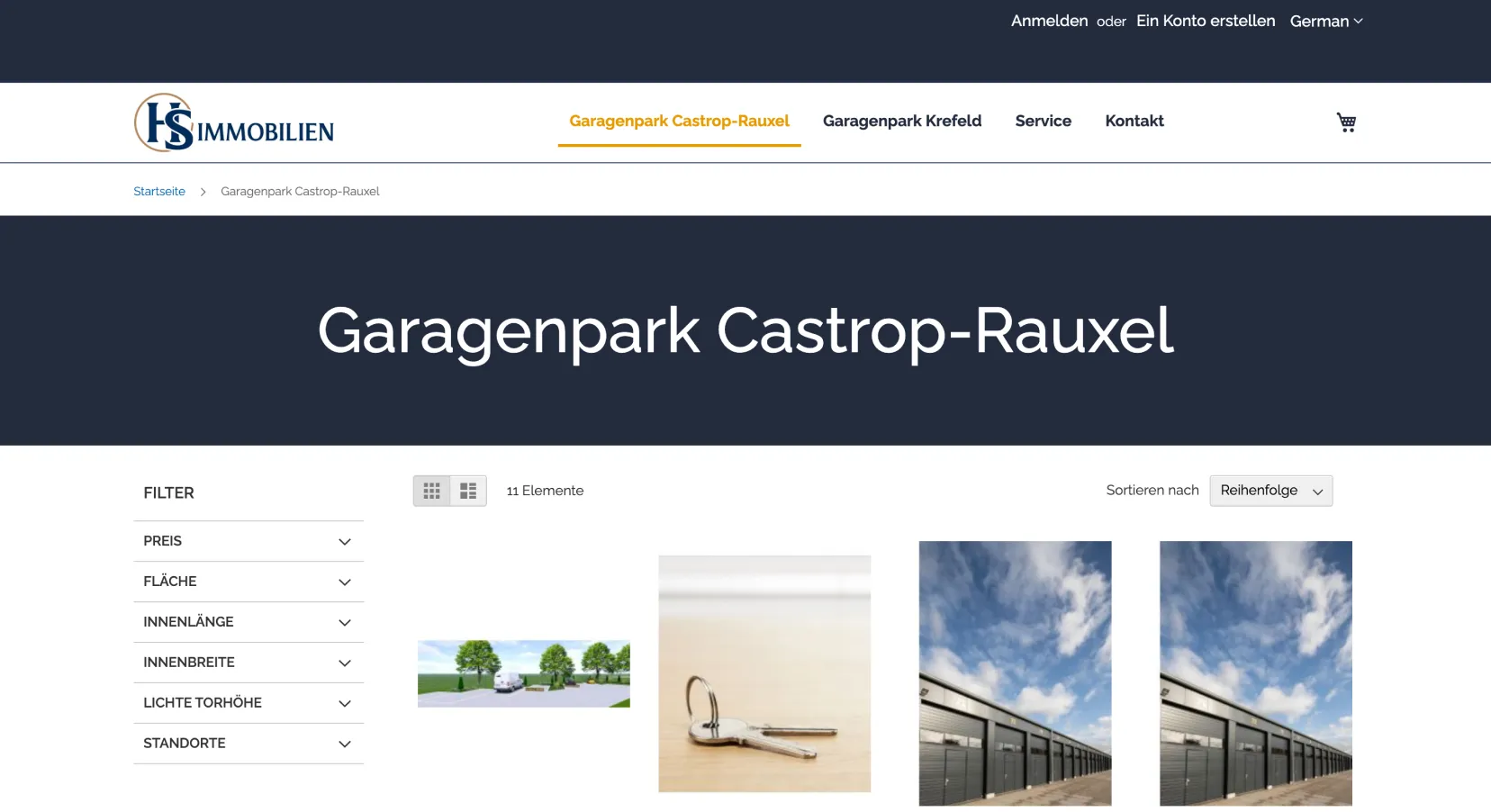1491x812 pixels.
Task: Open the shopping cart icon
Action: click(x=1346, y=122)
